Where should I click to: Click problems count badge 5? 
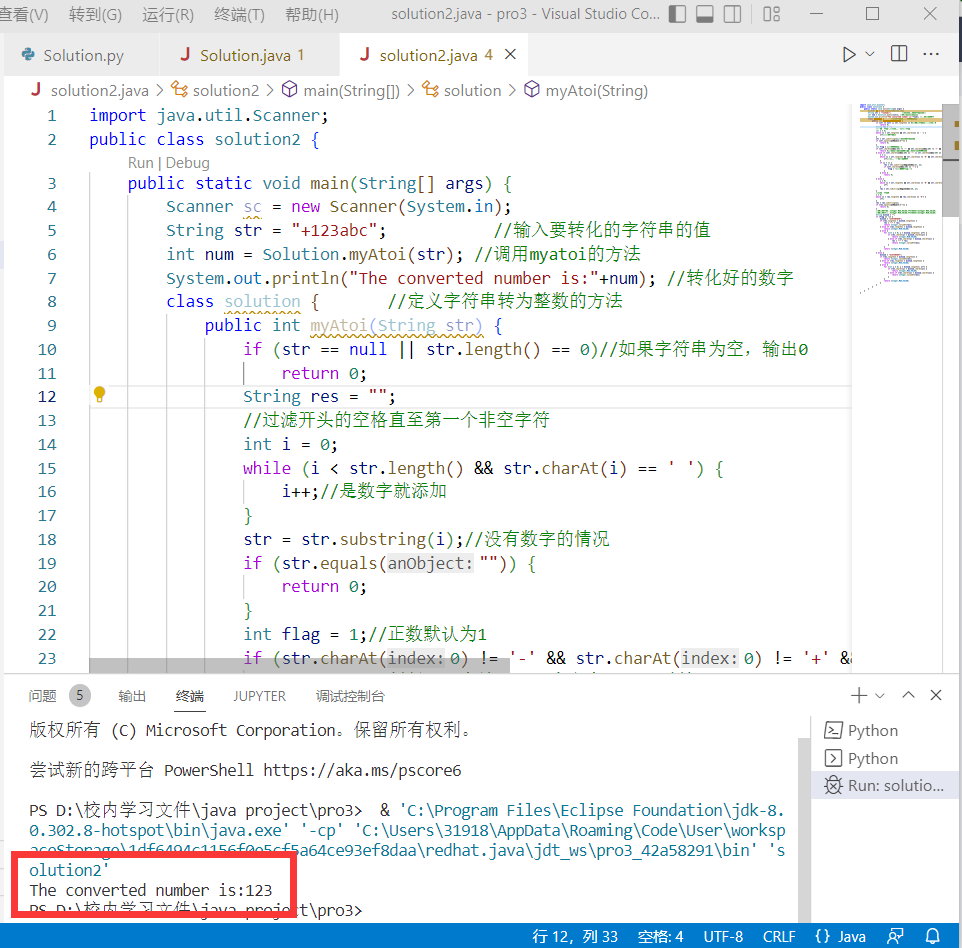coord(80,696)
